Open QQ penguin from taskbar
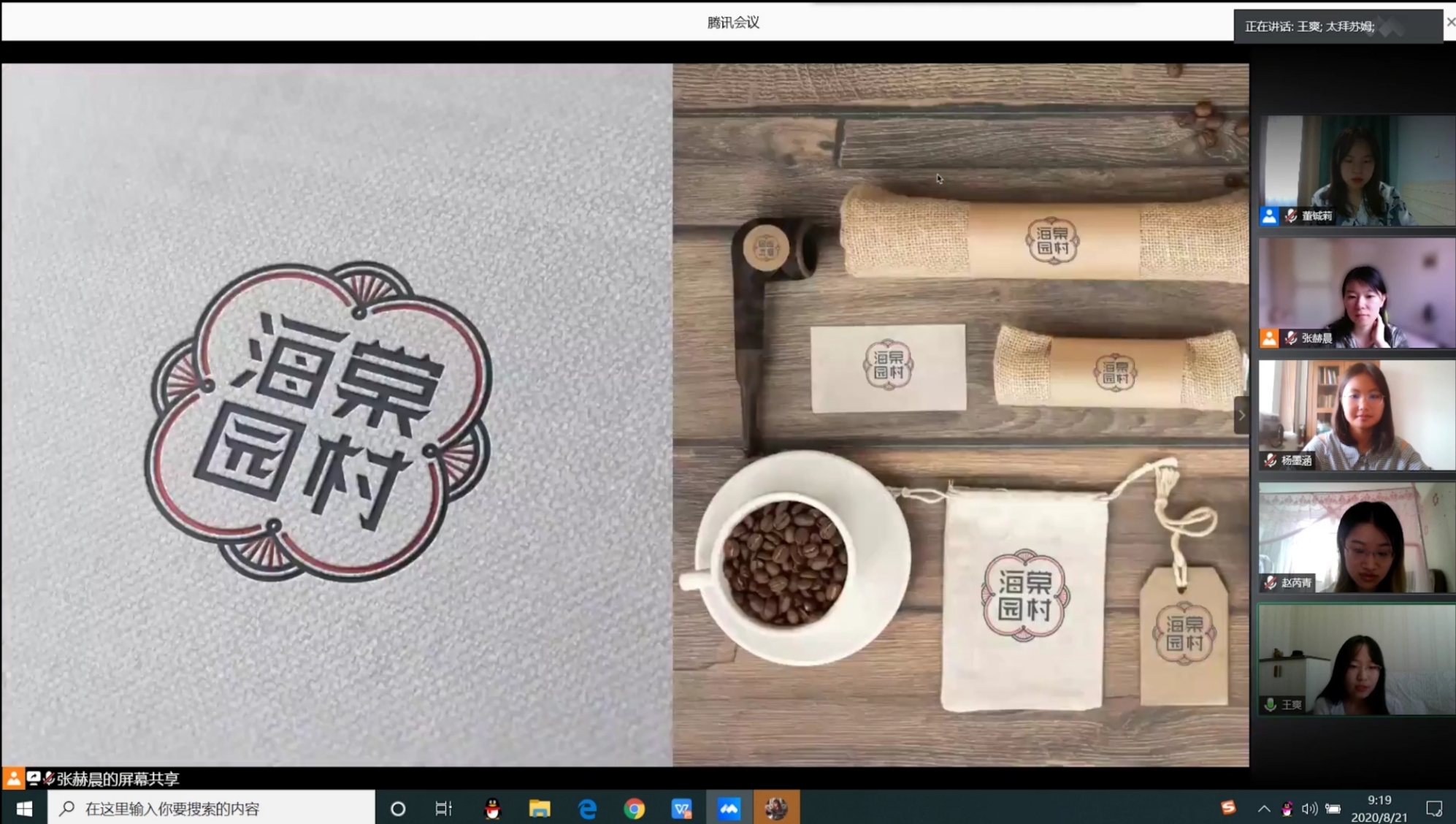 point(493,808)
